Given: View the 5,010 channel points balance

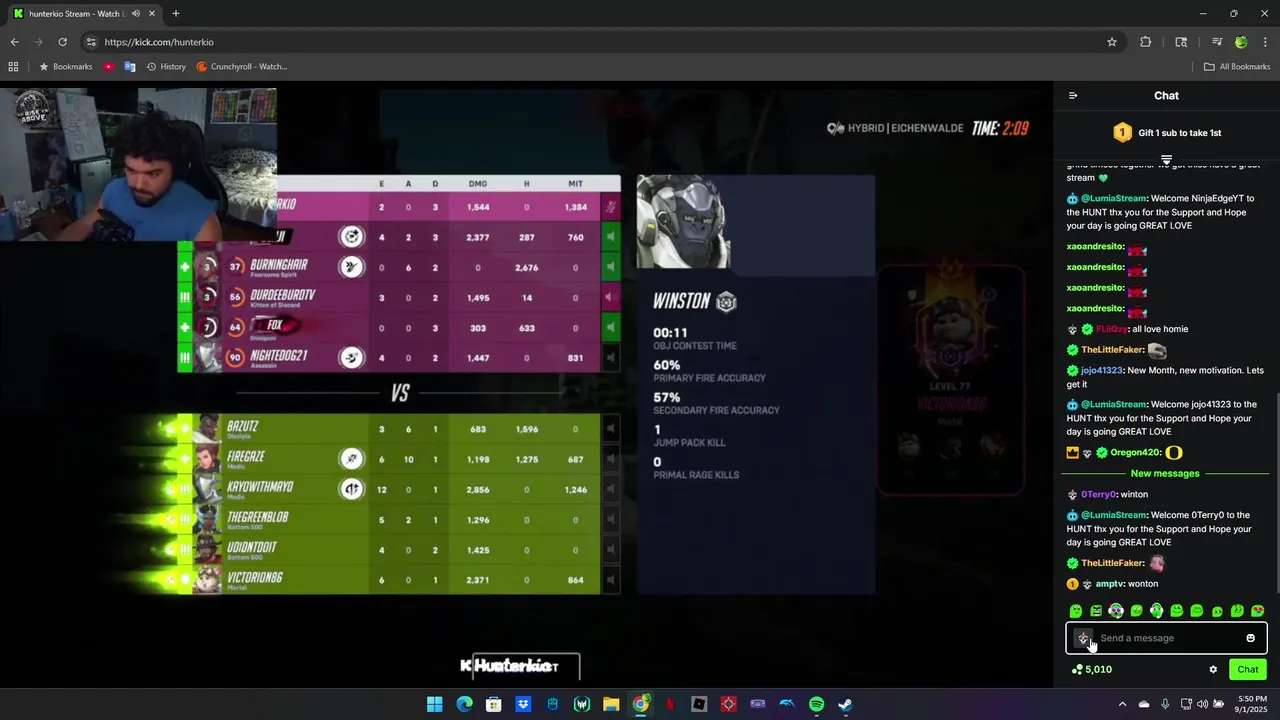Looking at the screenshot, I should (x=1091, y=670).
